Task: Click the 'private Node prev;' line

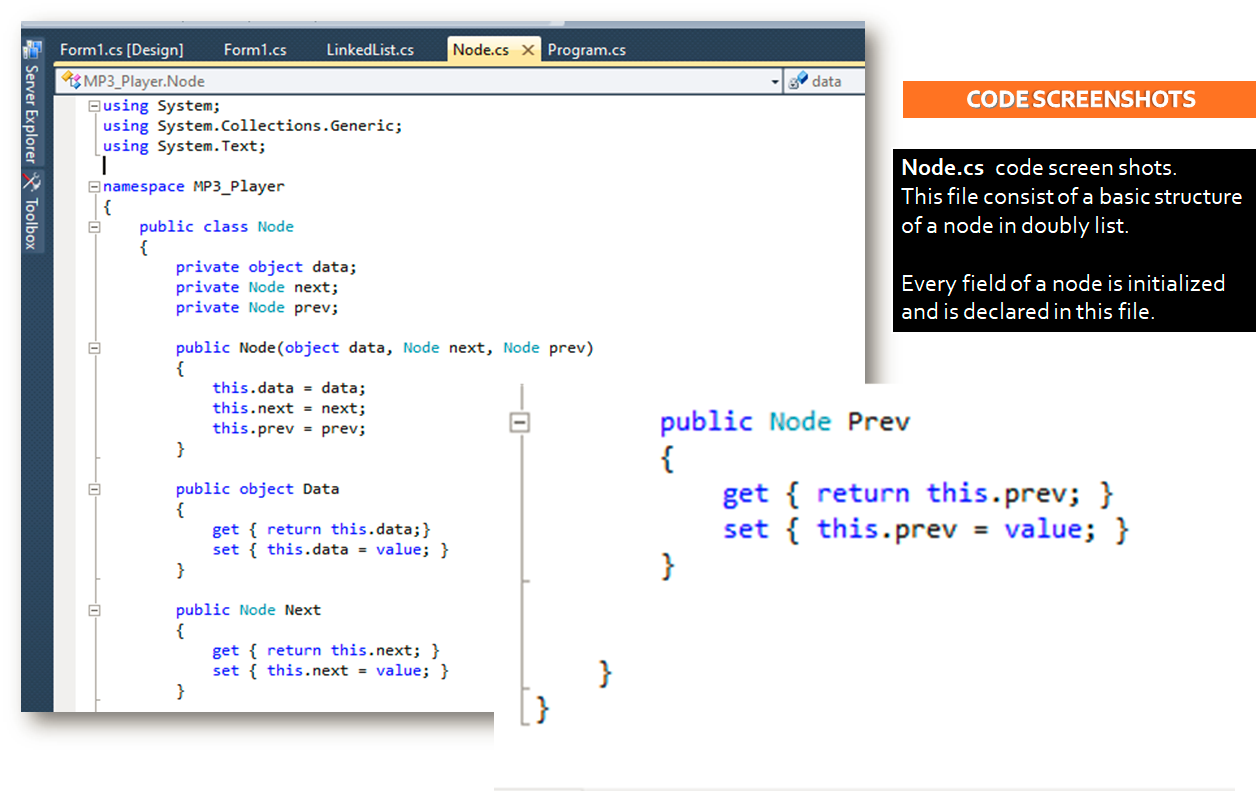Action: 257,307
